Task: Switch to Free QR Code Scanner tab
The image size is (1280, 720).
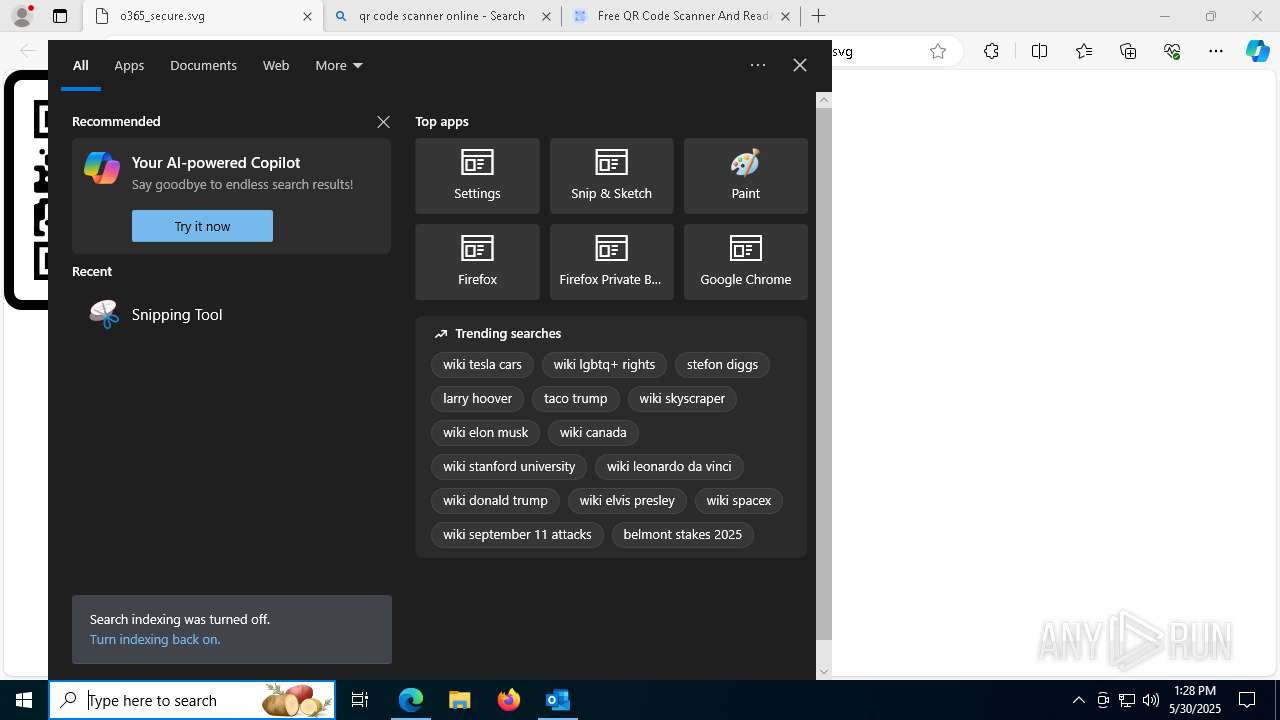Action: pyautogui.click(x=681, y=16)
